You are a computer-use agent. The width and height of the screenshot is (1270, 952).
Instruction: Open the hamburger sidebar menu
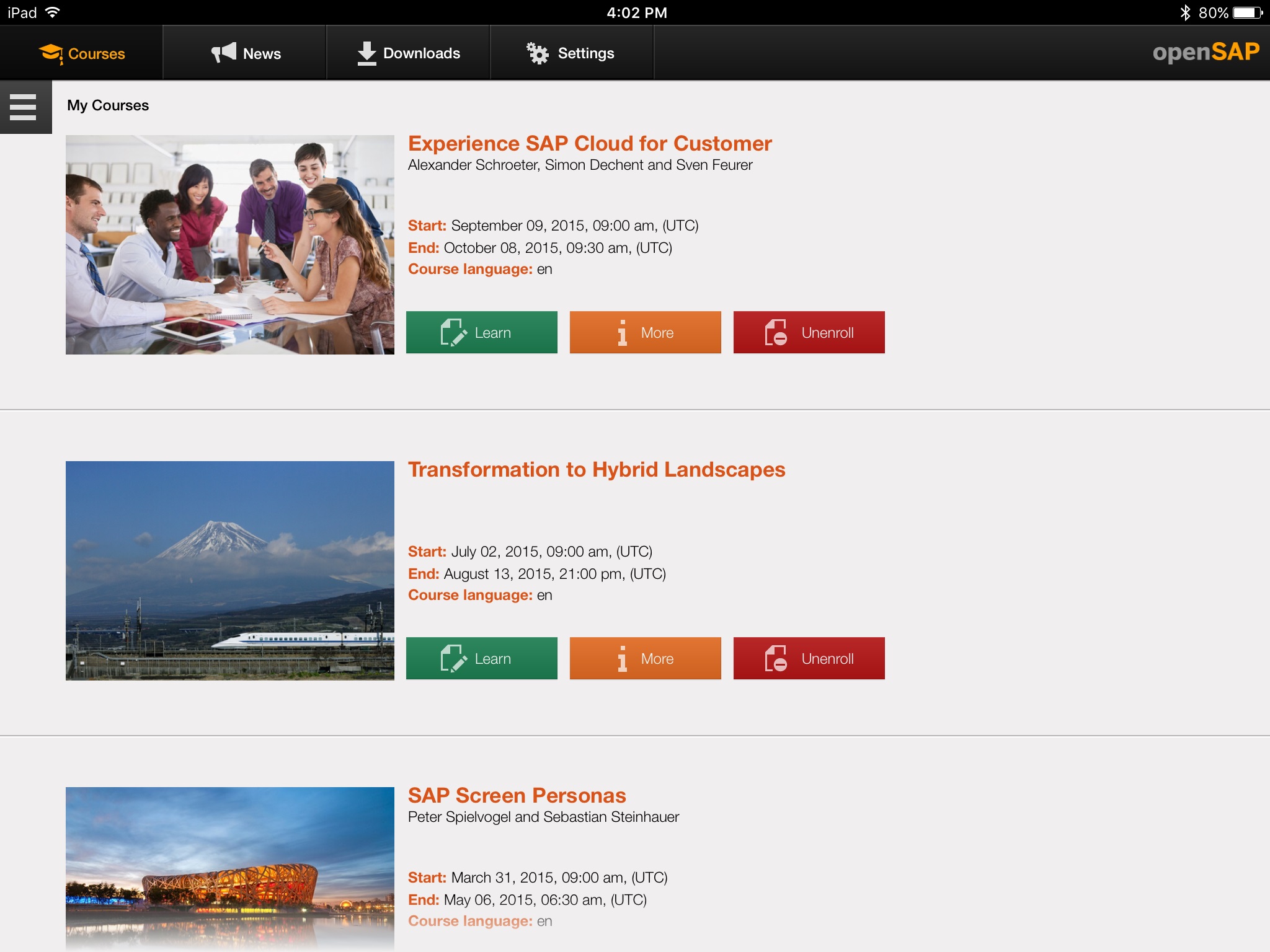(24, 107)
